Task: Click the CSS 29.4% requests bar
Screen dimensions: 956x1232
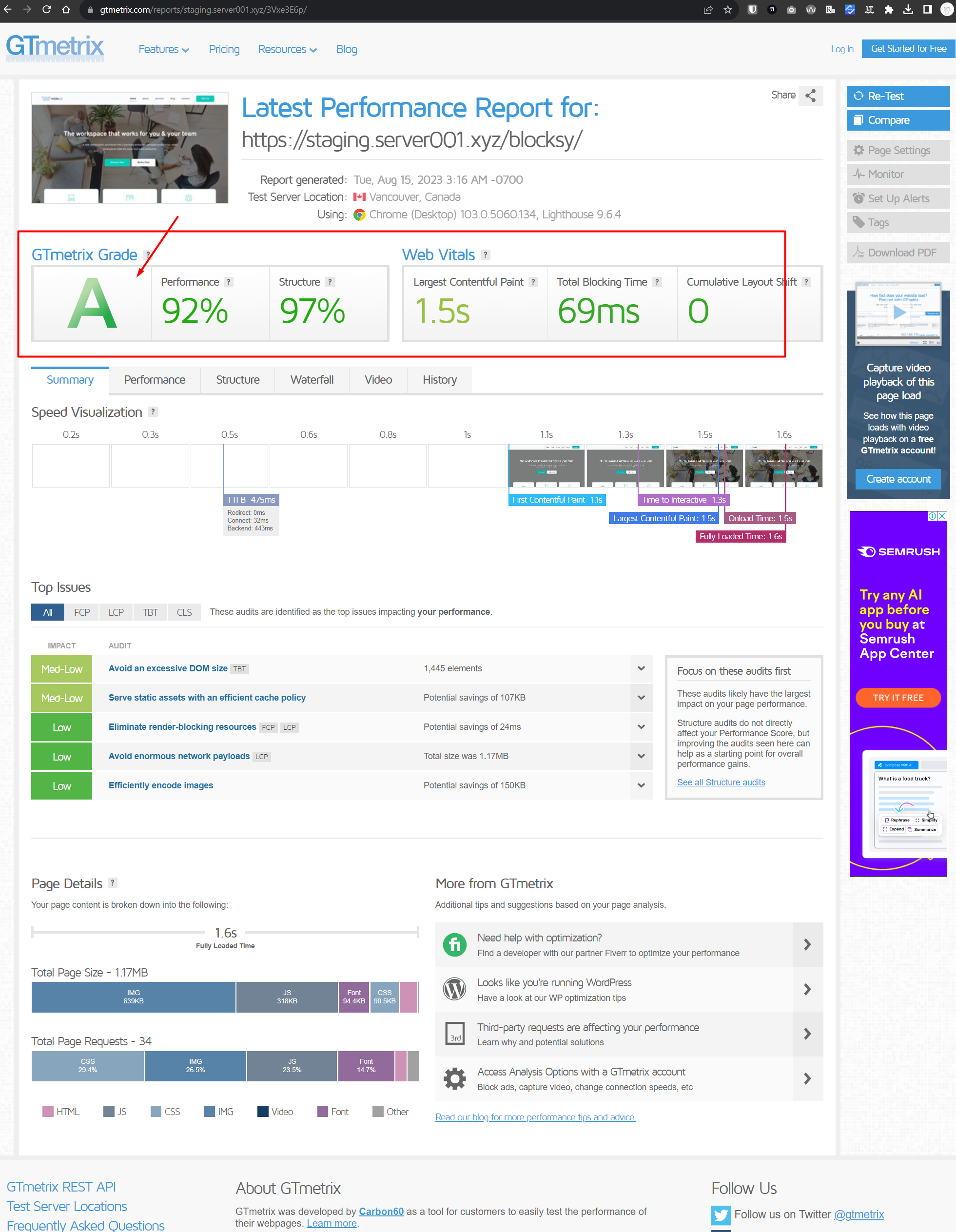Action: pos(88,1066)
